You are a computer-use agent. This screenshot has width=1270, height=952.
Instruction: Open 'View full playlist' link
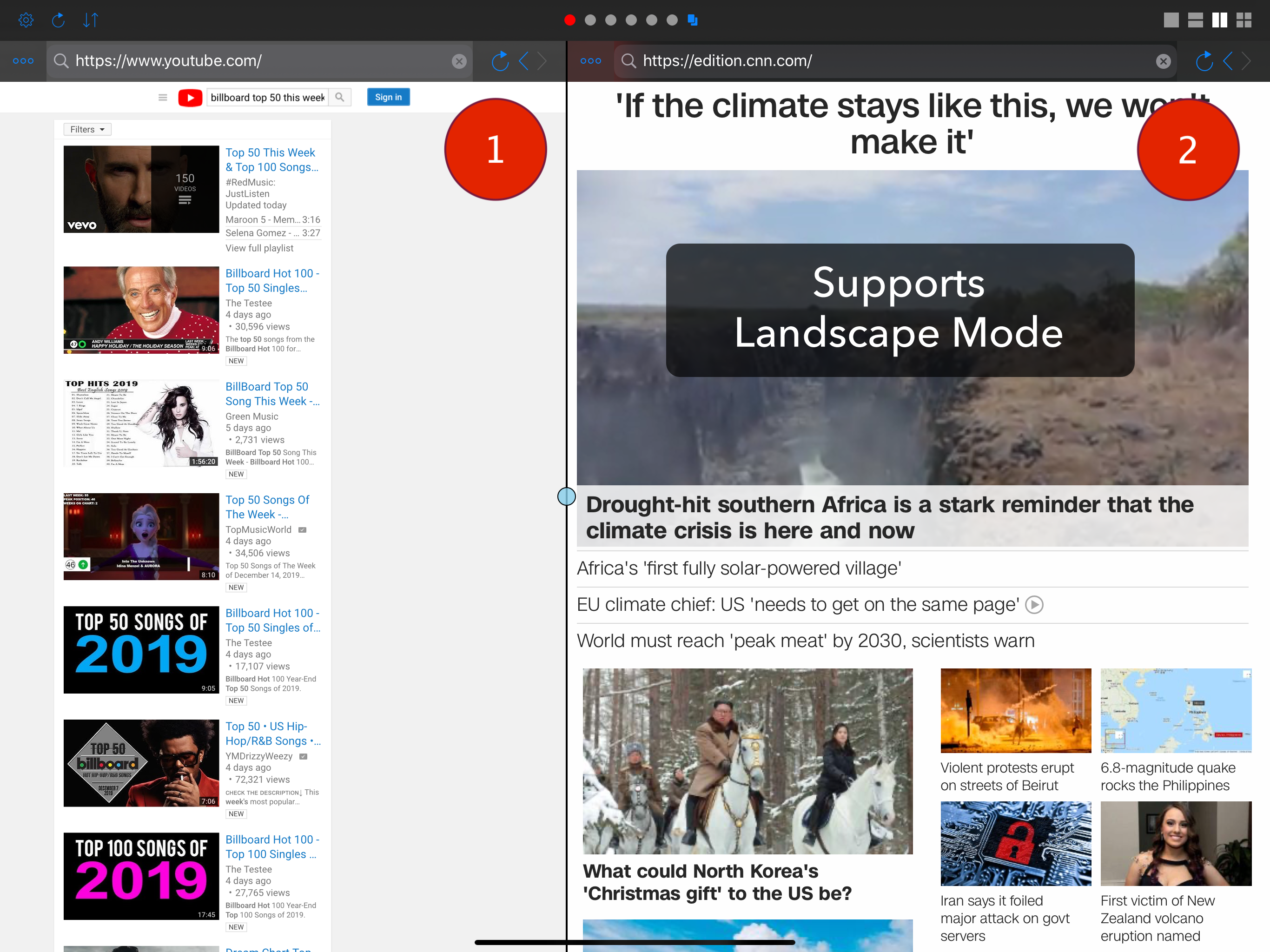click(x=259, y=248)
